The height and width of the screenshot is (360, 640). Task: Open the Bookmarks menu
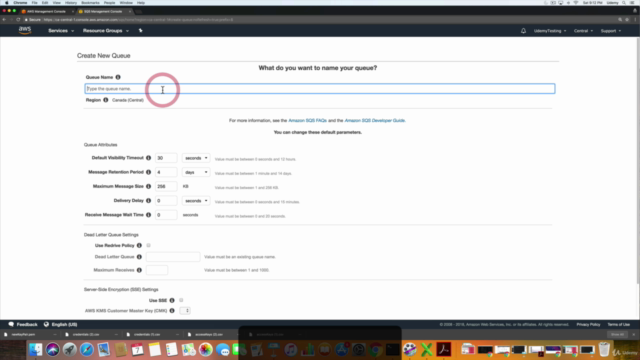point(90,3)
